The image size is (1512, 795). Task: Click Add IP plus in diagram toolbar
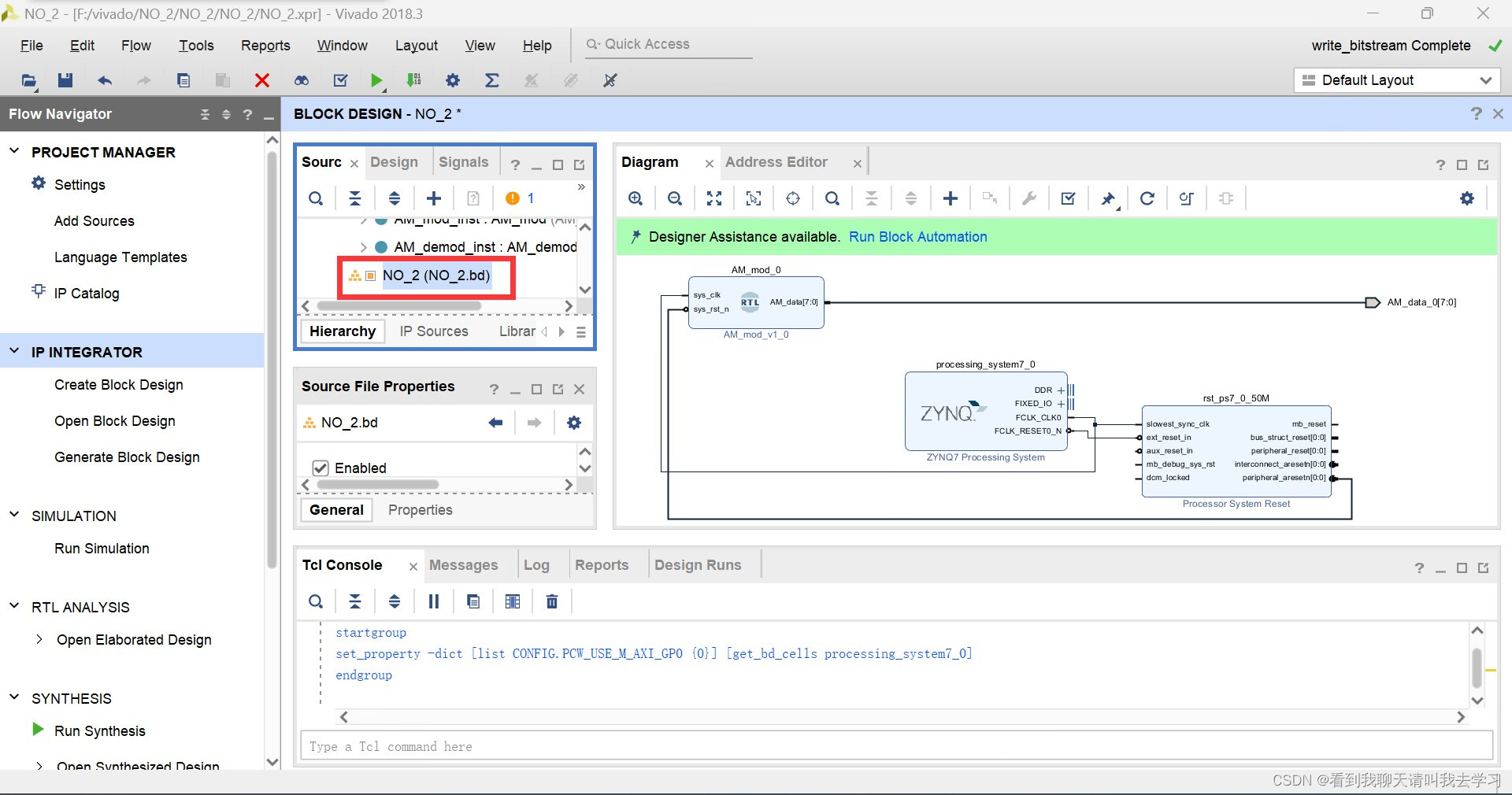951,198
